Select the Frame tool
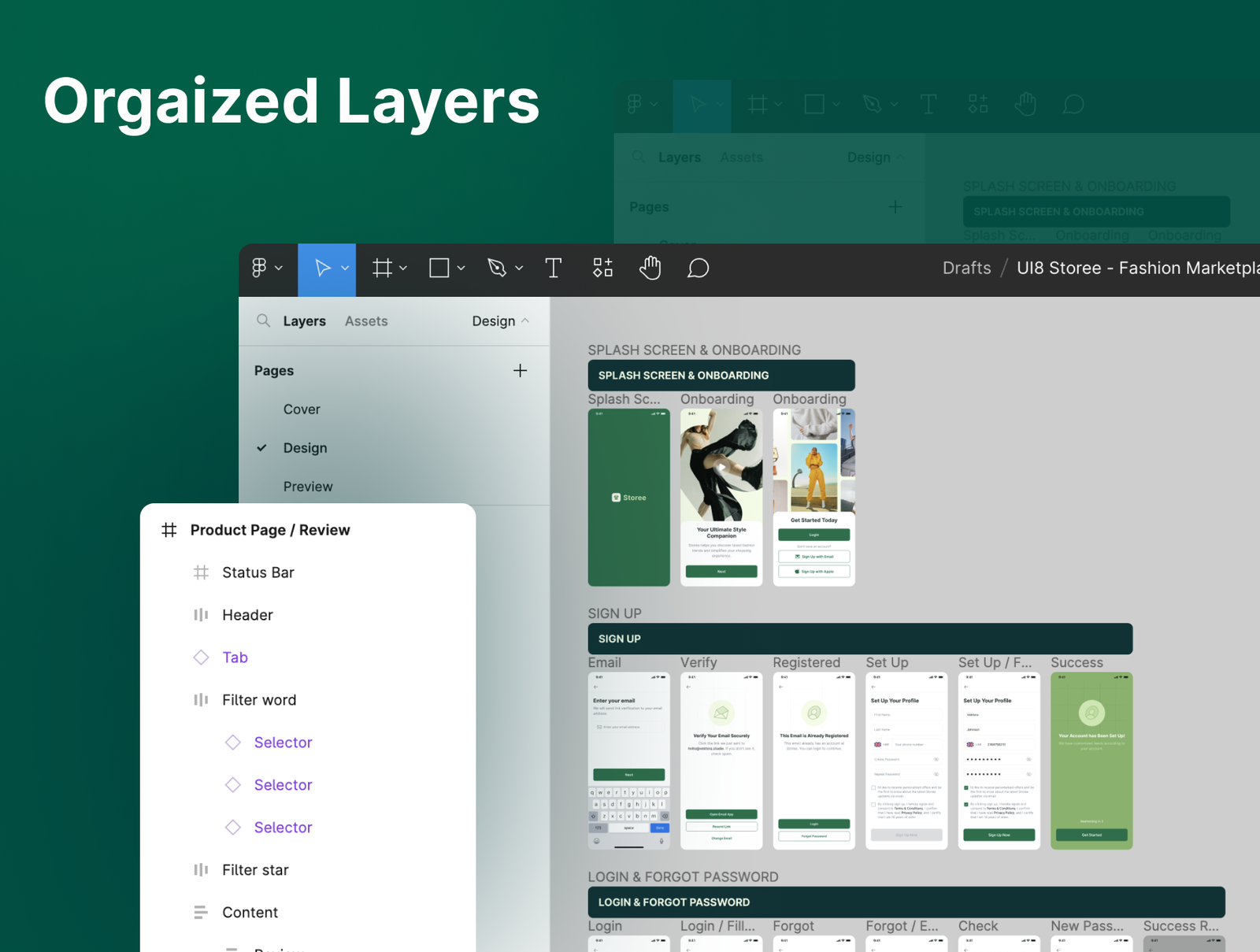This screenshot has width=1260, height=952. coord(382,269)
